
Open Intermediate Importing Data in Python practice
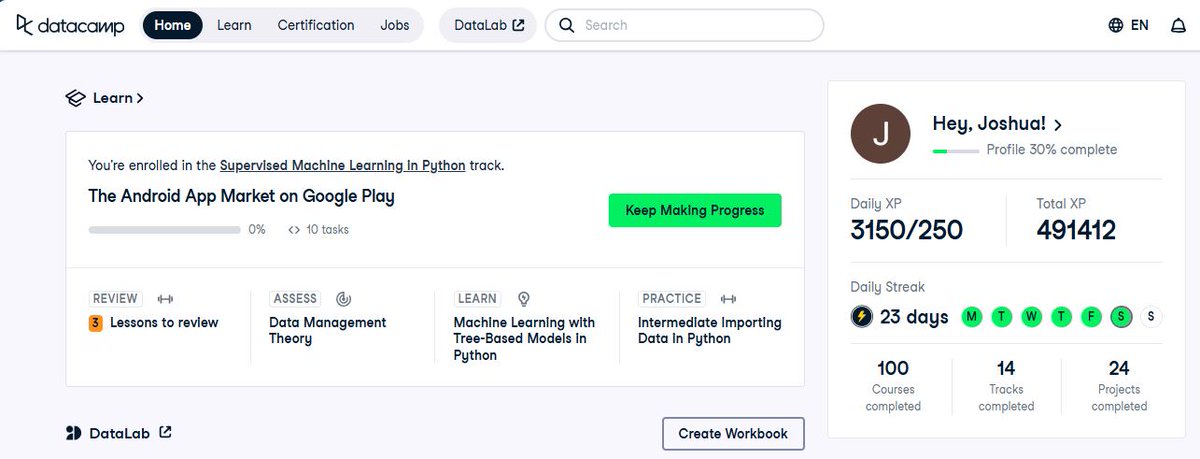[x=710, y=331]
